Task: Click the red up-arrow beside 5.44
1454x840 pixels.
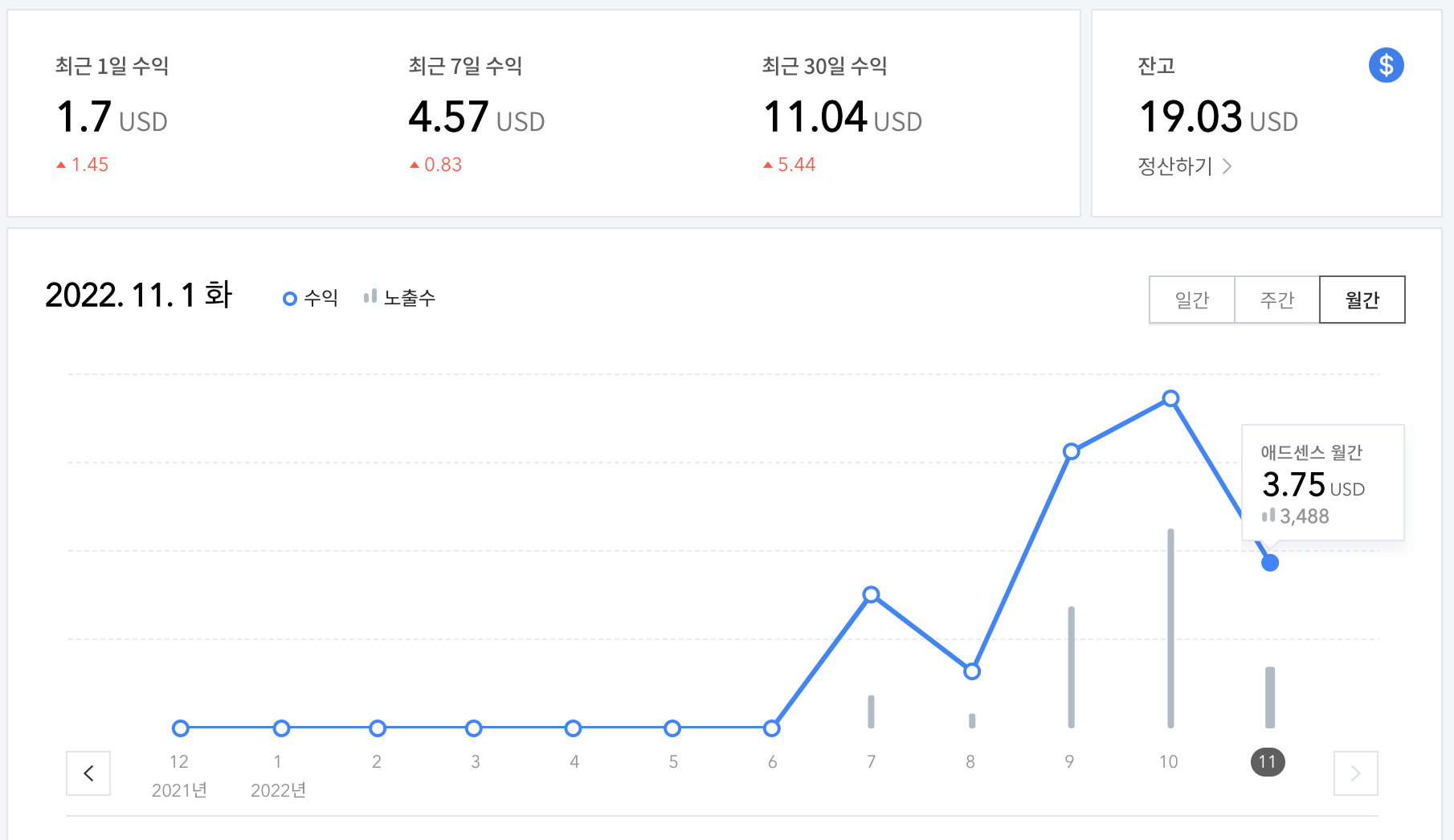Action: [768, 164]
